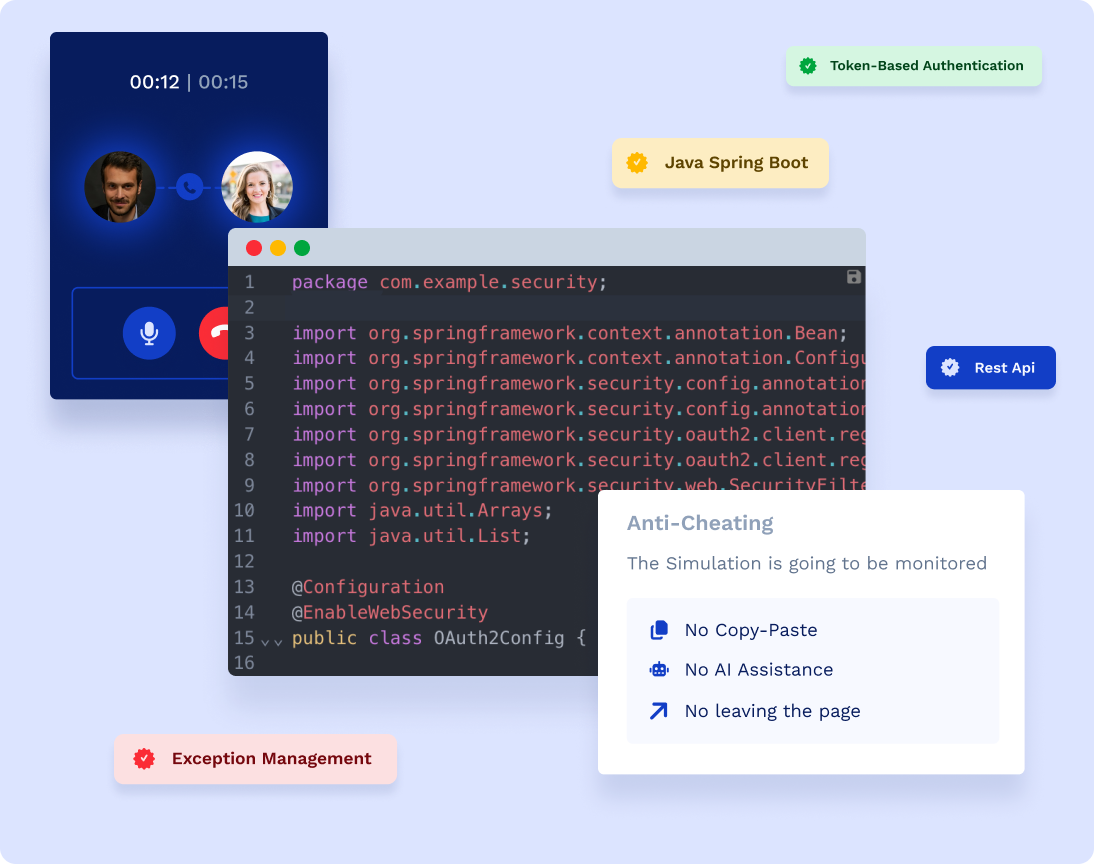Click the green maximize dot on code window

tap(302, 248)
